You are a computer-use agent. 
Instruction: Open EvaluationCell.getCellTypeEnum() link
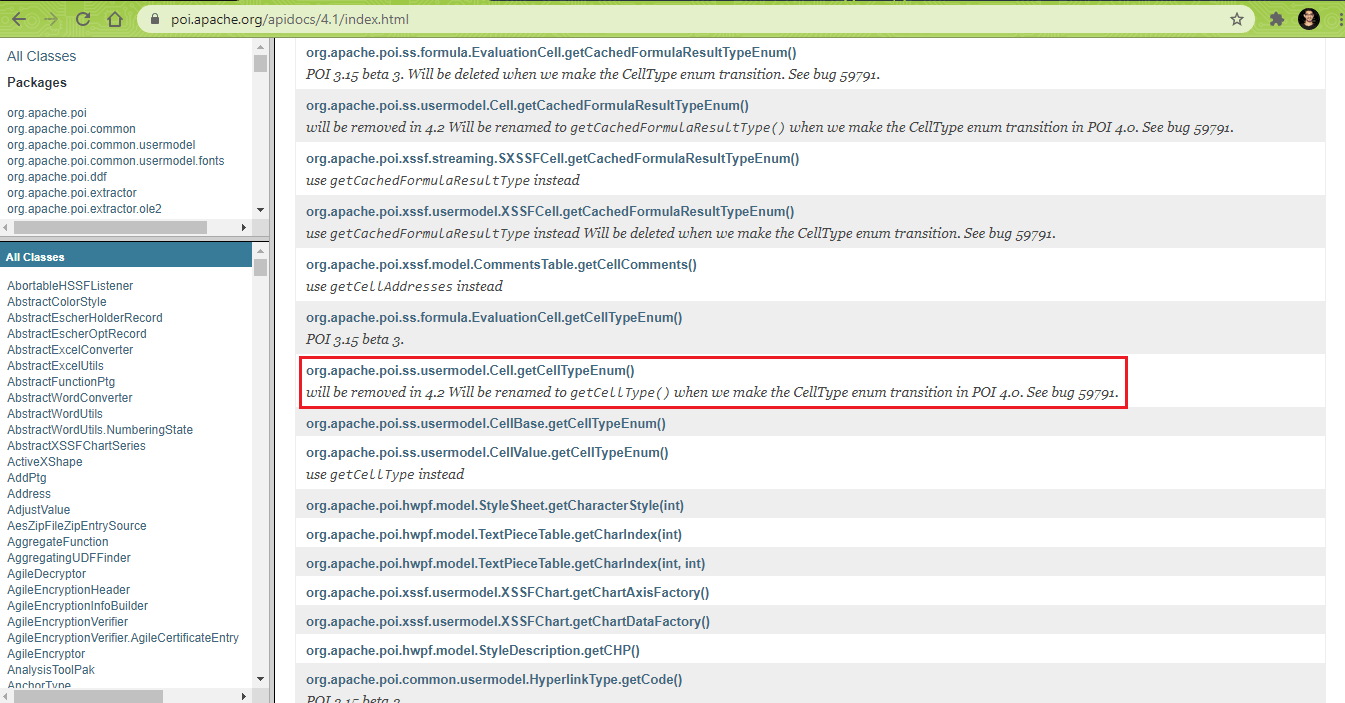[494, 317]
